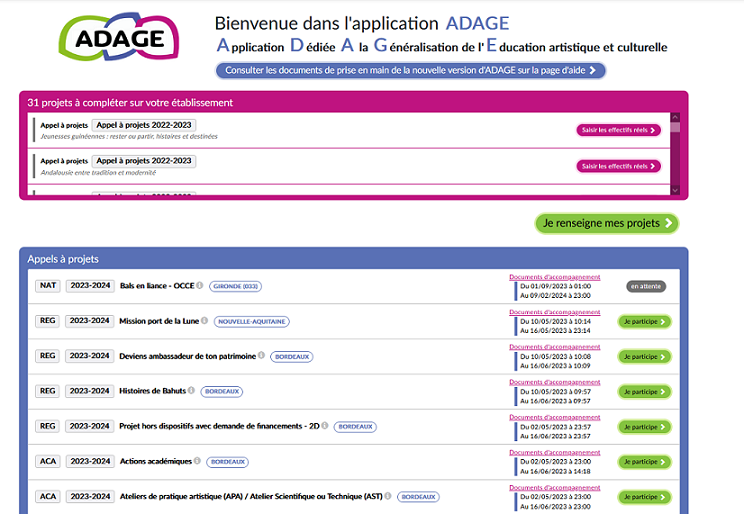This screenshot has height=514, width=744.
Task: Select project title Actions académiques
Action: tap(156, 461)
